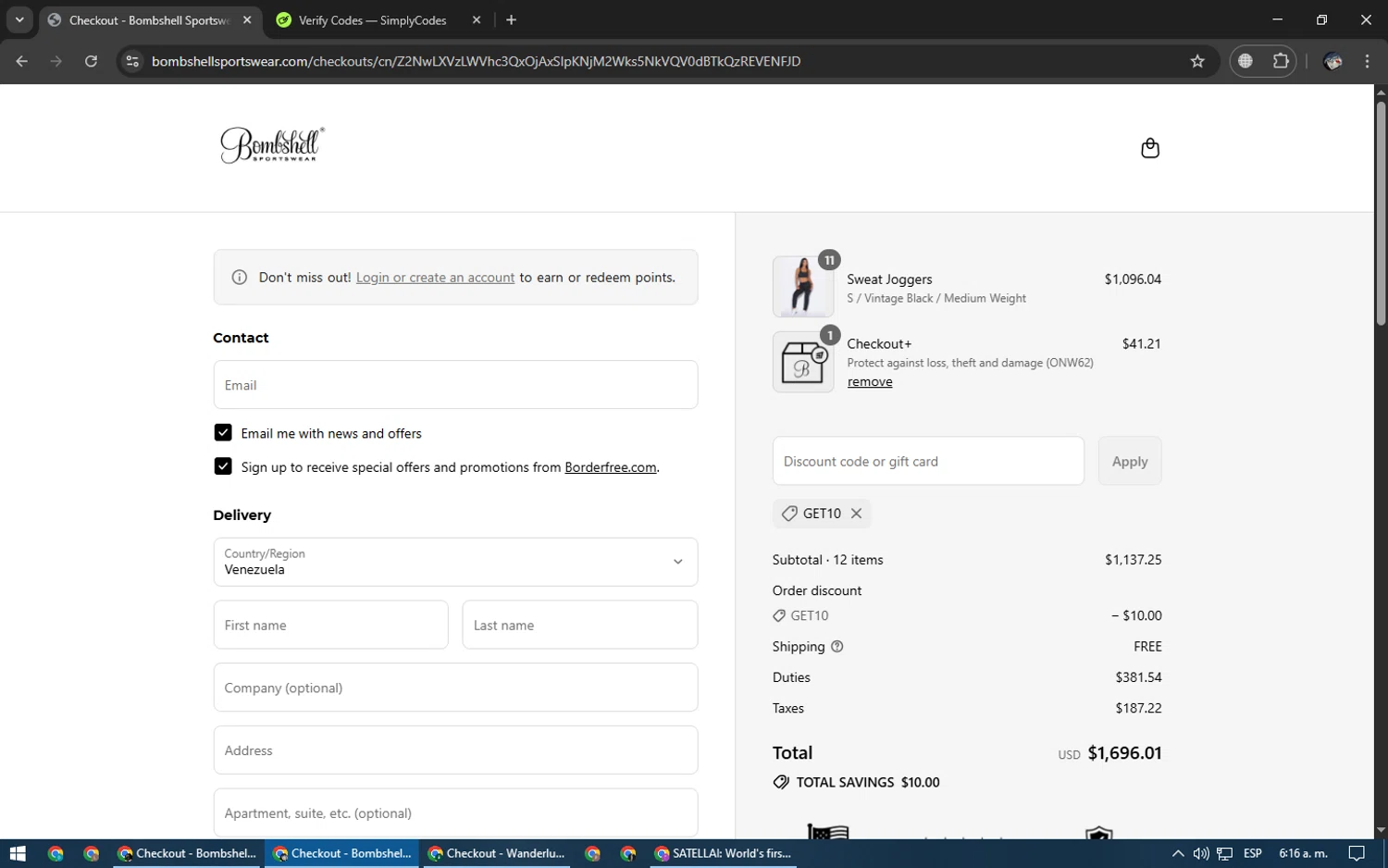Uncheck Email me with news and offers
Screen dimensions: 1388x868
pyautogui.click(x=223, y=432)
